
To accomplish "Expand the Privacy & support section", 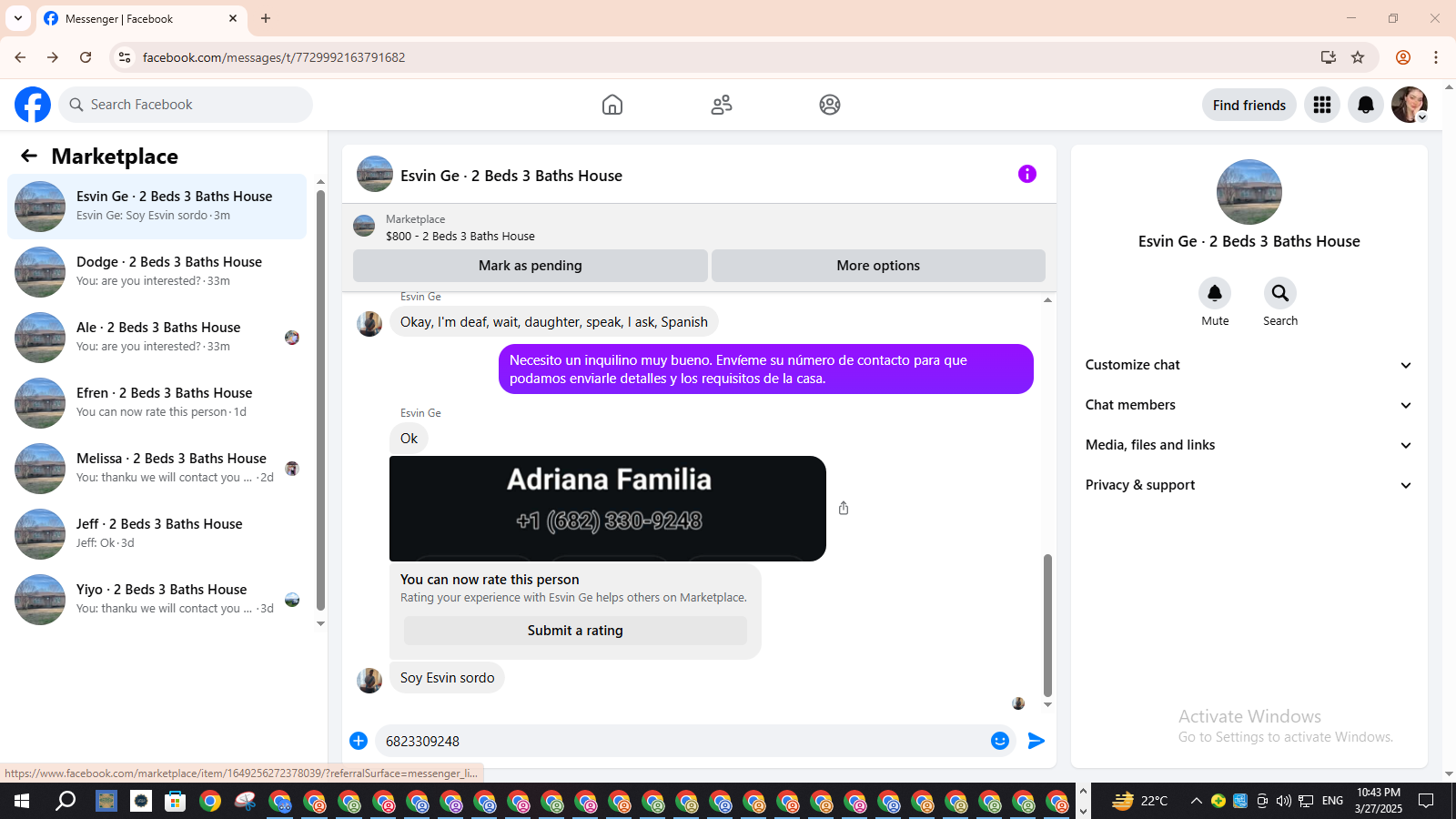I will click(x=1249, y=485).
